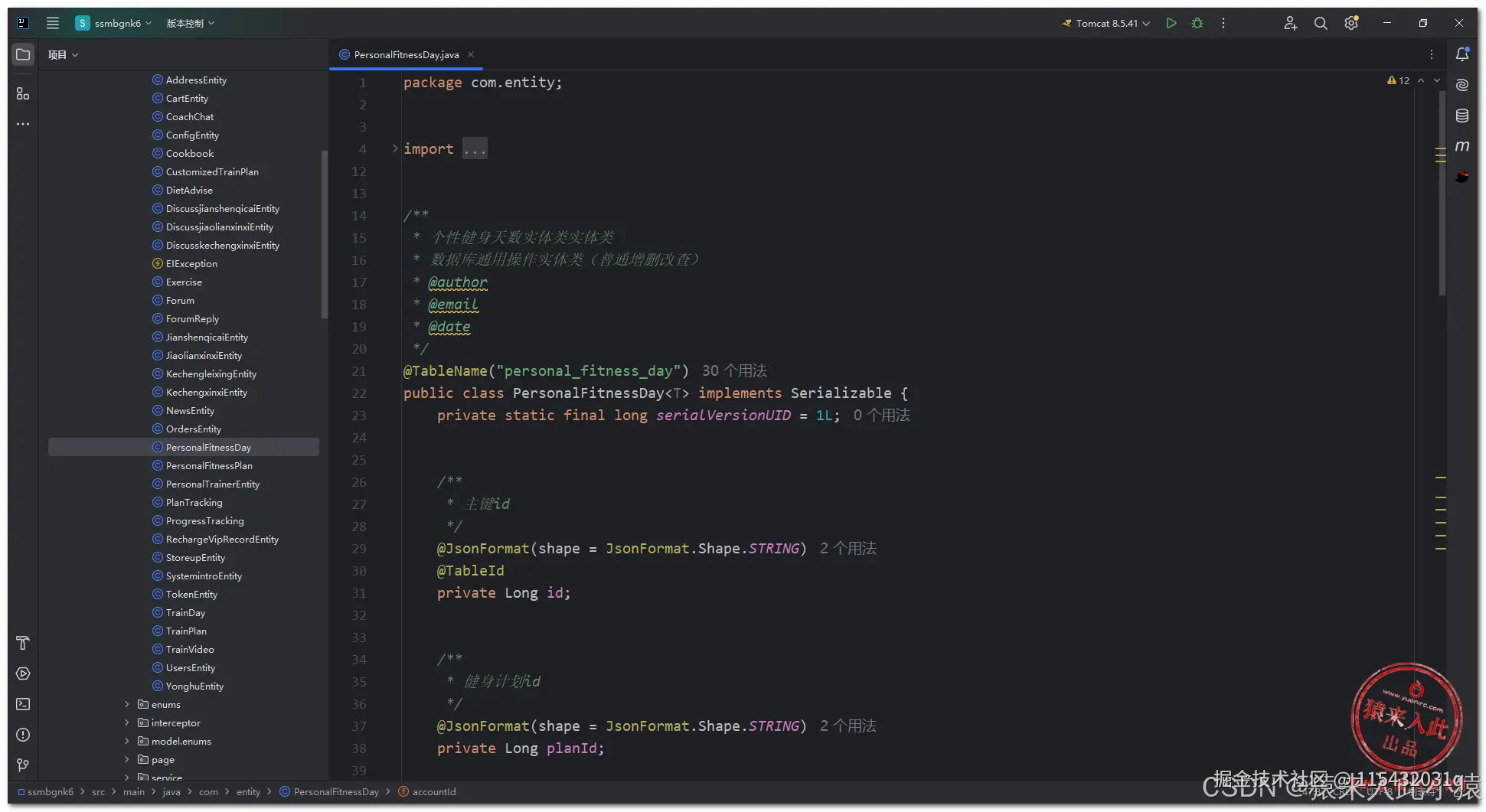Click the '2 个用法' hint above @TableId
This screenshot has width=1486, height=812.
[x=848, y=548]
